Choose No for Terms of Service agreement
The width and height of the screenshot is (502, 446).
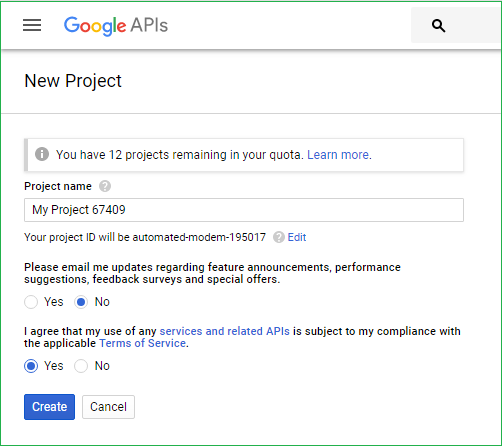tap(81, 366)
